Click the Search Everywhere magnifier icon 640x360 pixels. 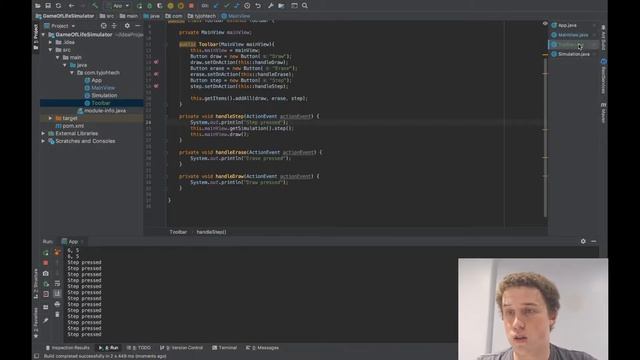tap(305, 6)
